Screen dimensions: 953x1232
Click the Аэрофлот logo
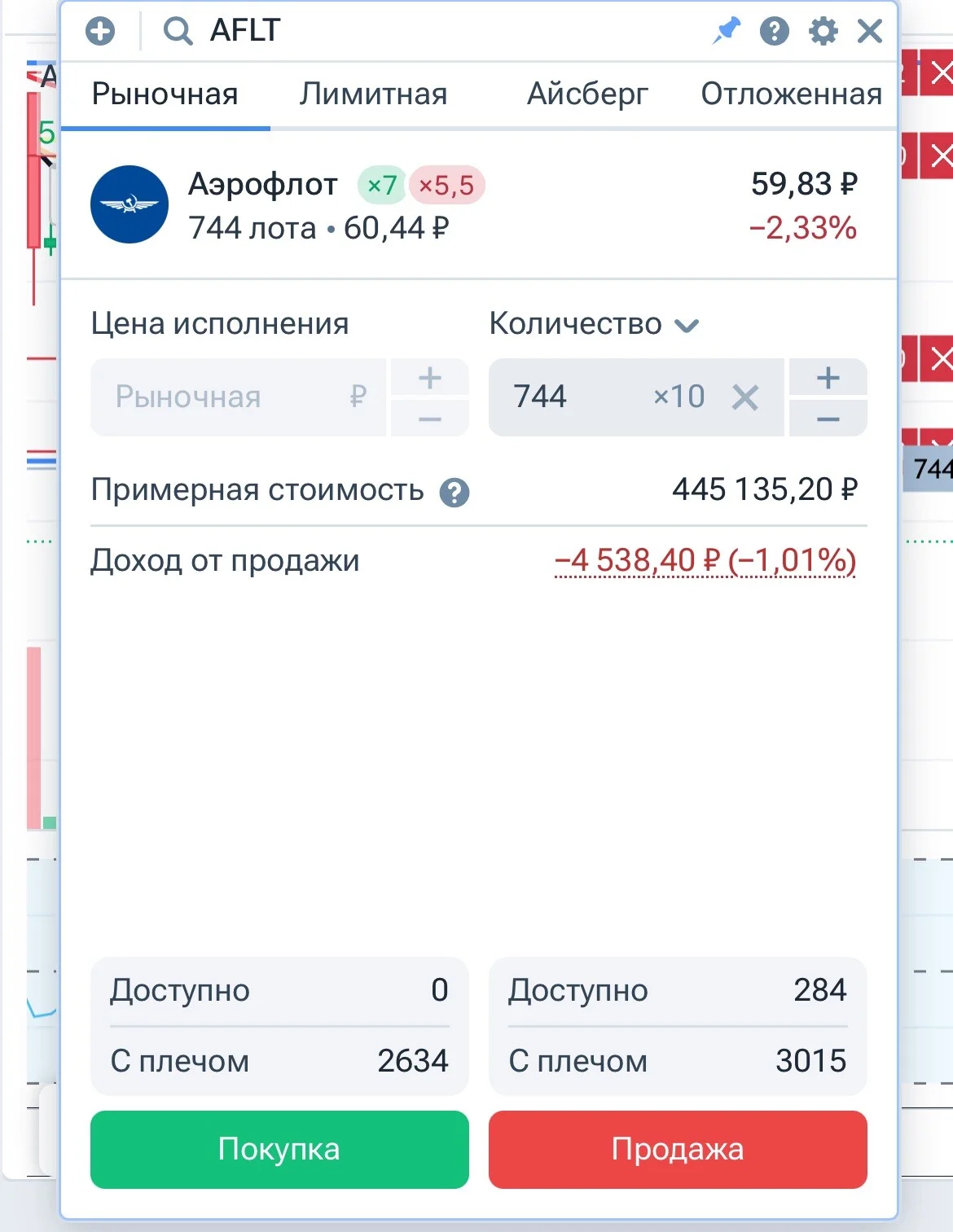[x=130, y=204]
